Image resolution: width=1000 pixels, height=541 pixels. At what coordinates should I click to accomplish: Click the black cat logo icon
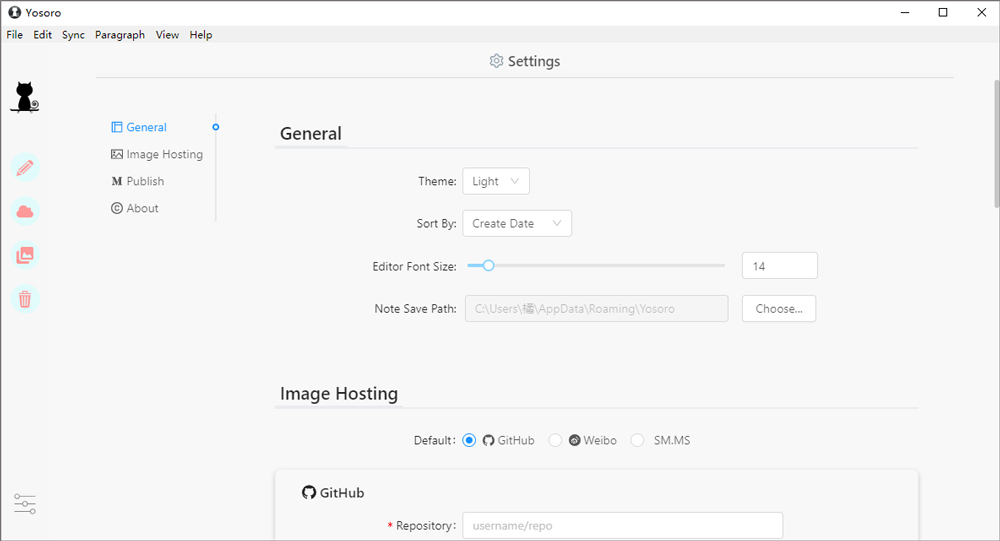pos(24,97)
